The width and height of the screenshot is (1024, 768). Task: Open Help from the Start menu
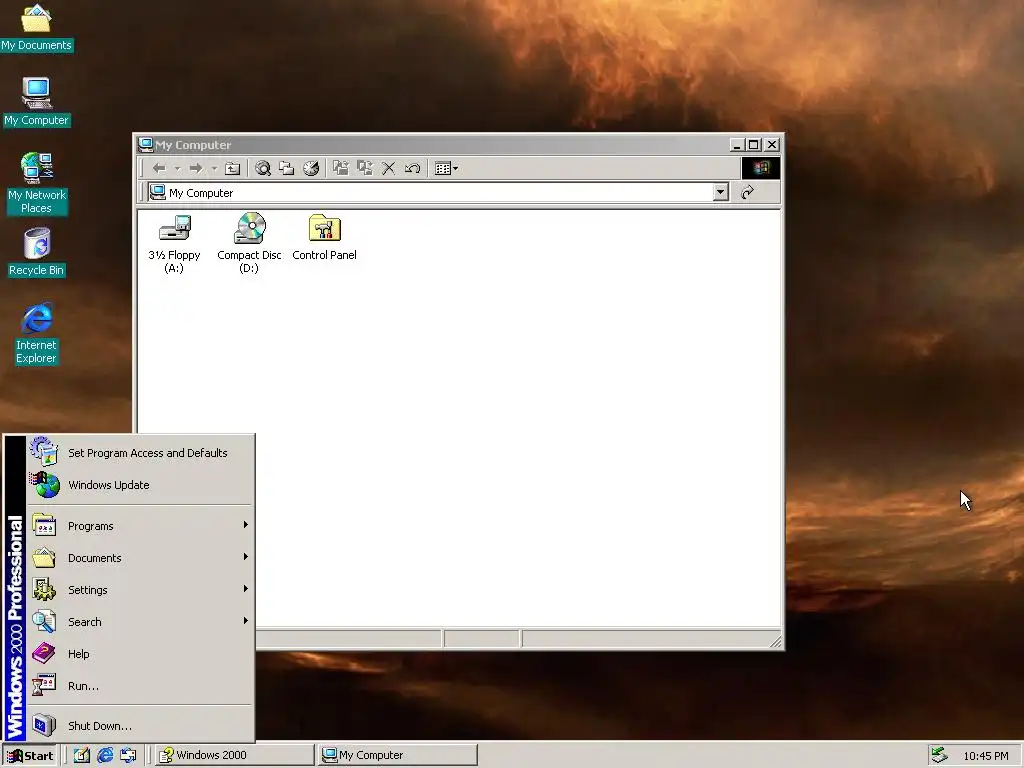(x=140, y=654)
